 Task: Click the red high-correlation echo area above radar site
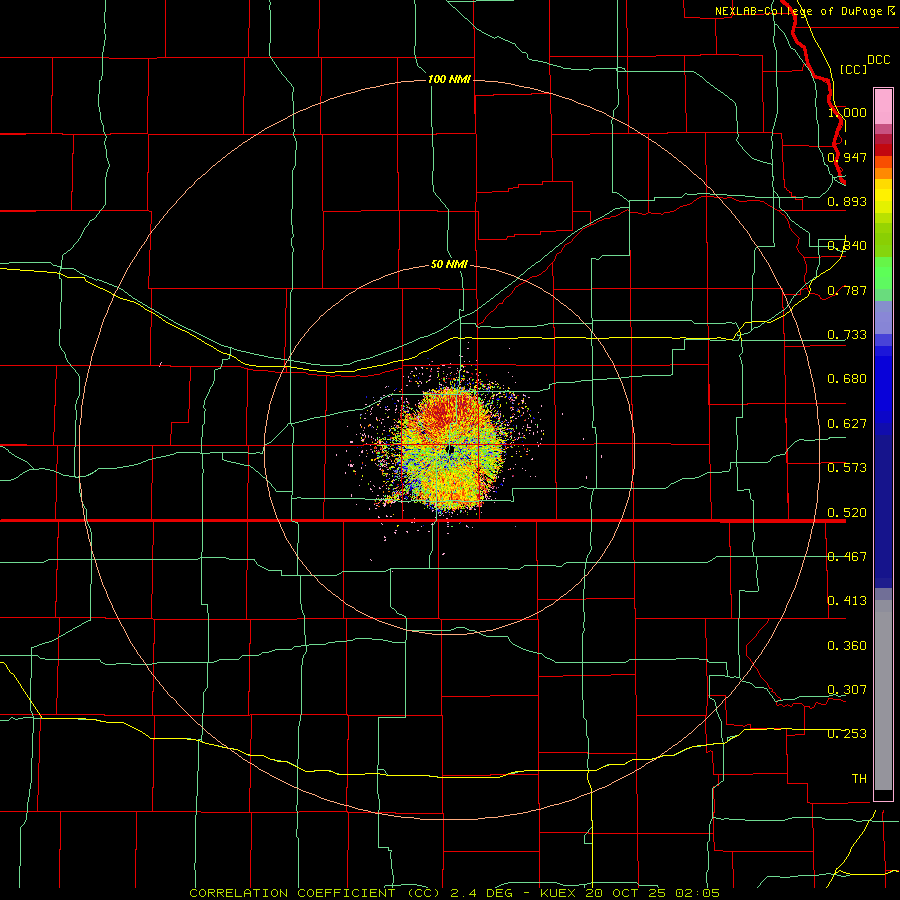(444, 412)
